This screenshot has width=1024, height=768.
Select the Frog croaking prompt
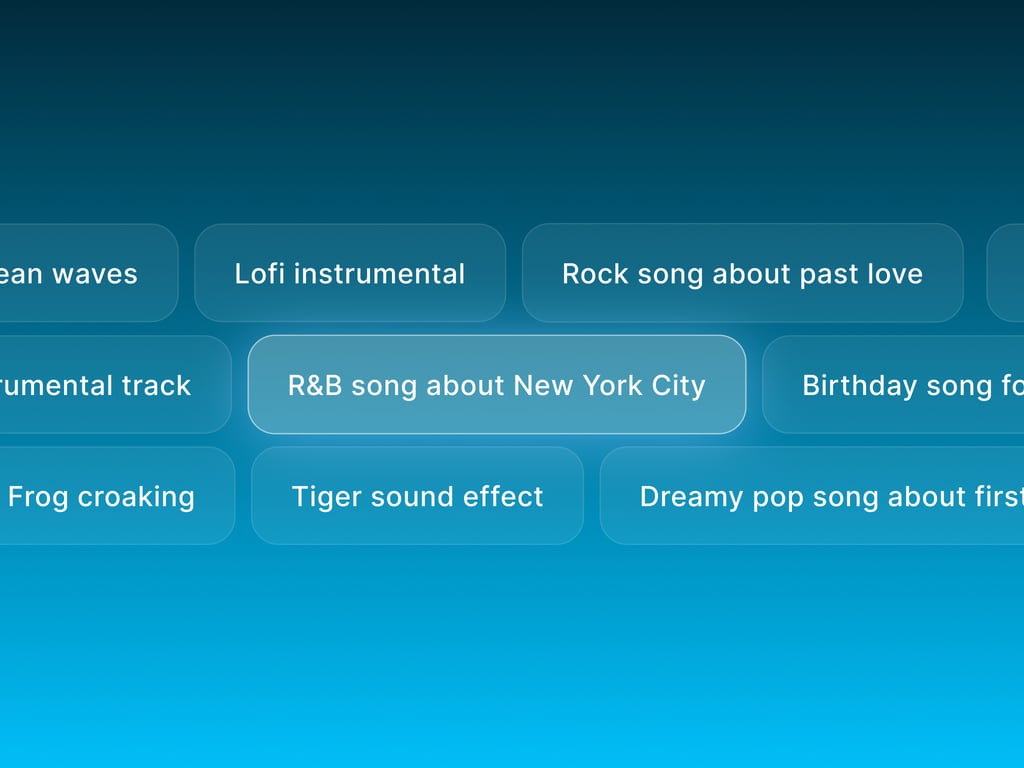click(116, 496)
